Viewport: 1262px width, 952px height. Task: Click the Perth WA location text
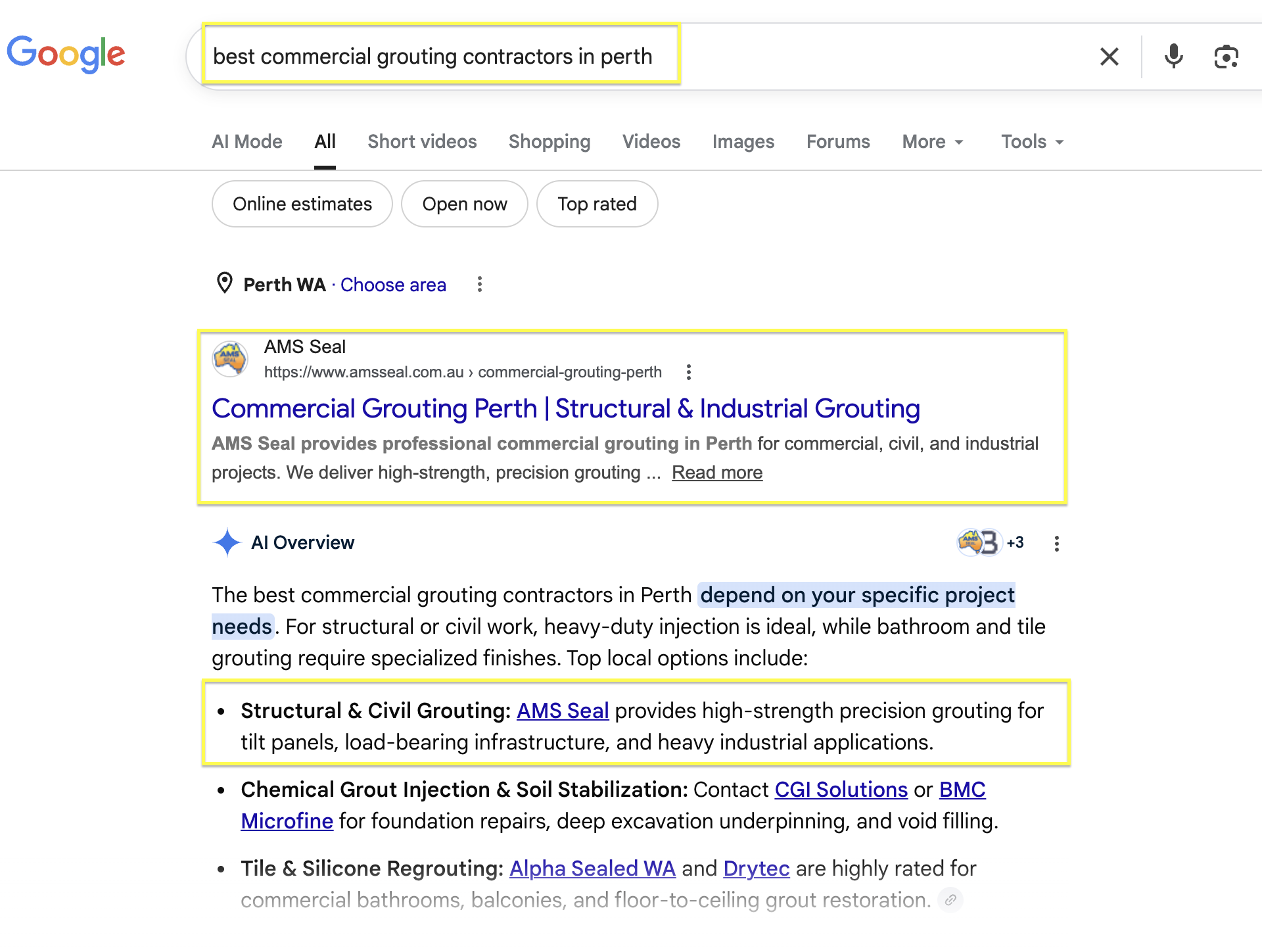(285, 285)
